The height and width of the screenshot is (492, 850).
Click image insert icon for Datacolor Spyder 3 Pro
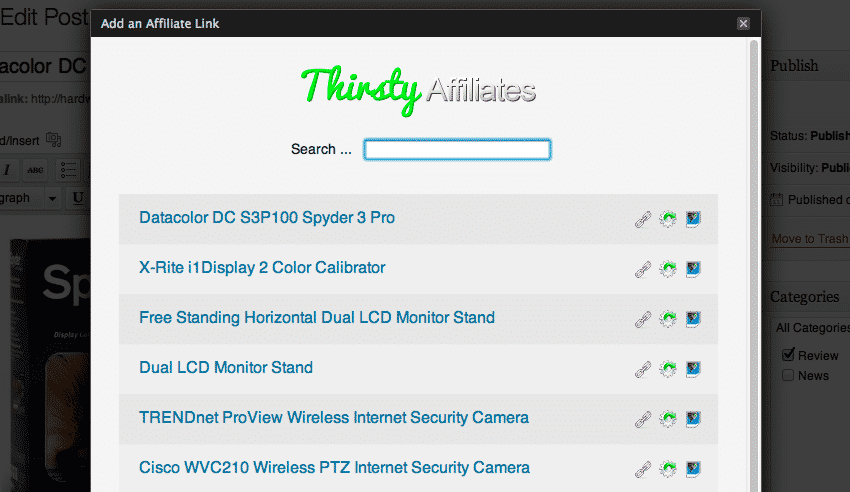click(x=693, y=219)
